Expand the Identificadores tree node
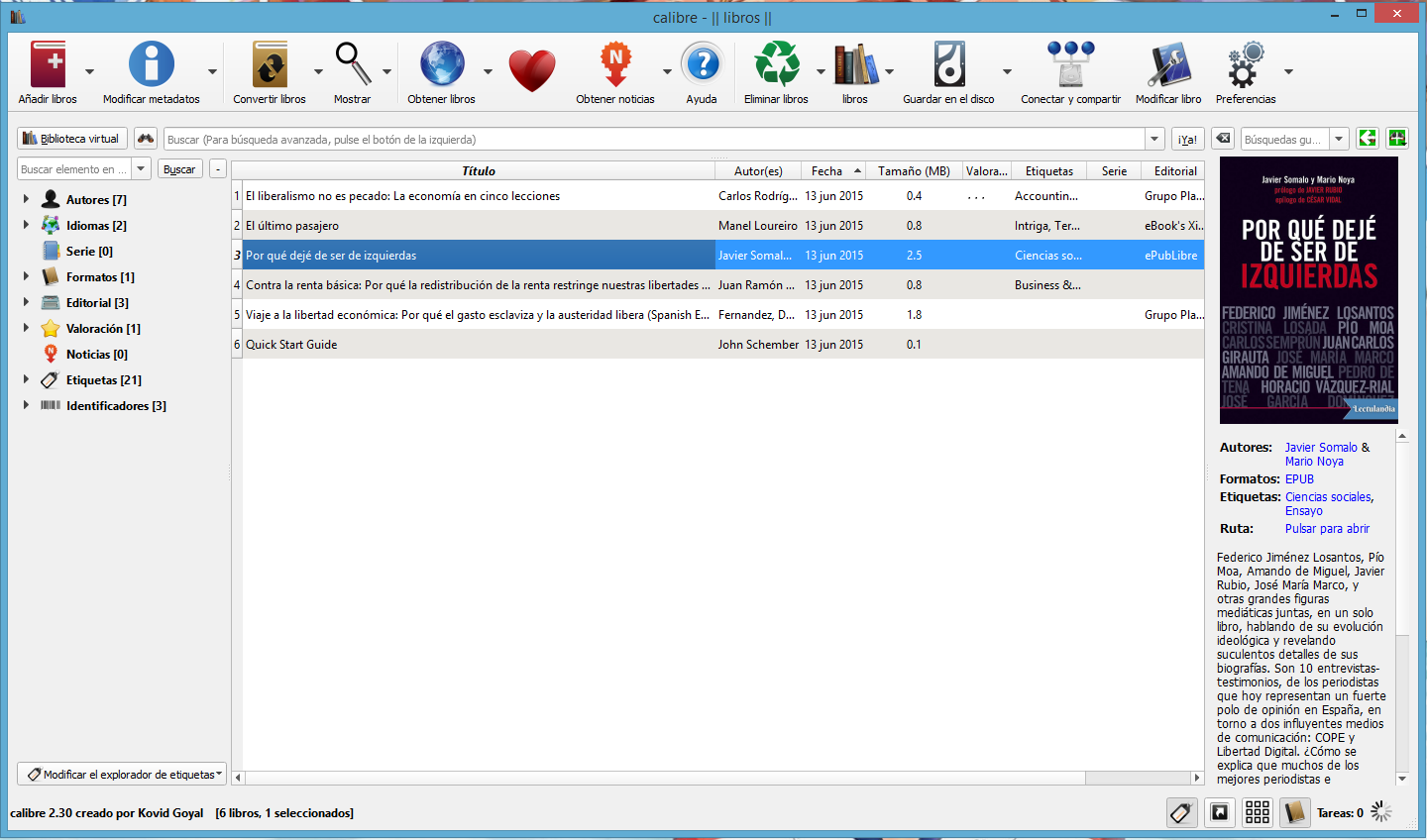 coord(26,405)
